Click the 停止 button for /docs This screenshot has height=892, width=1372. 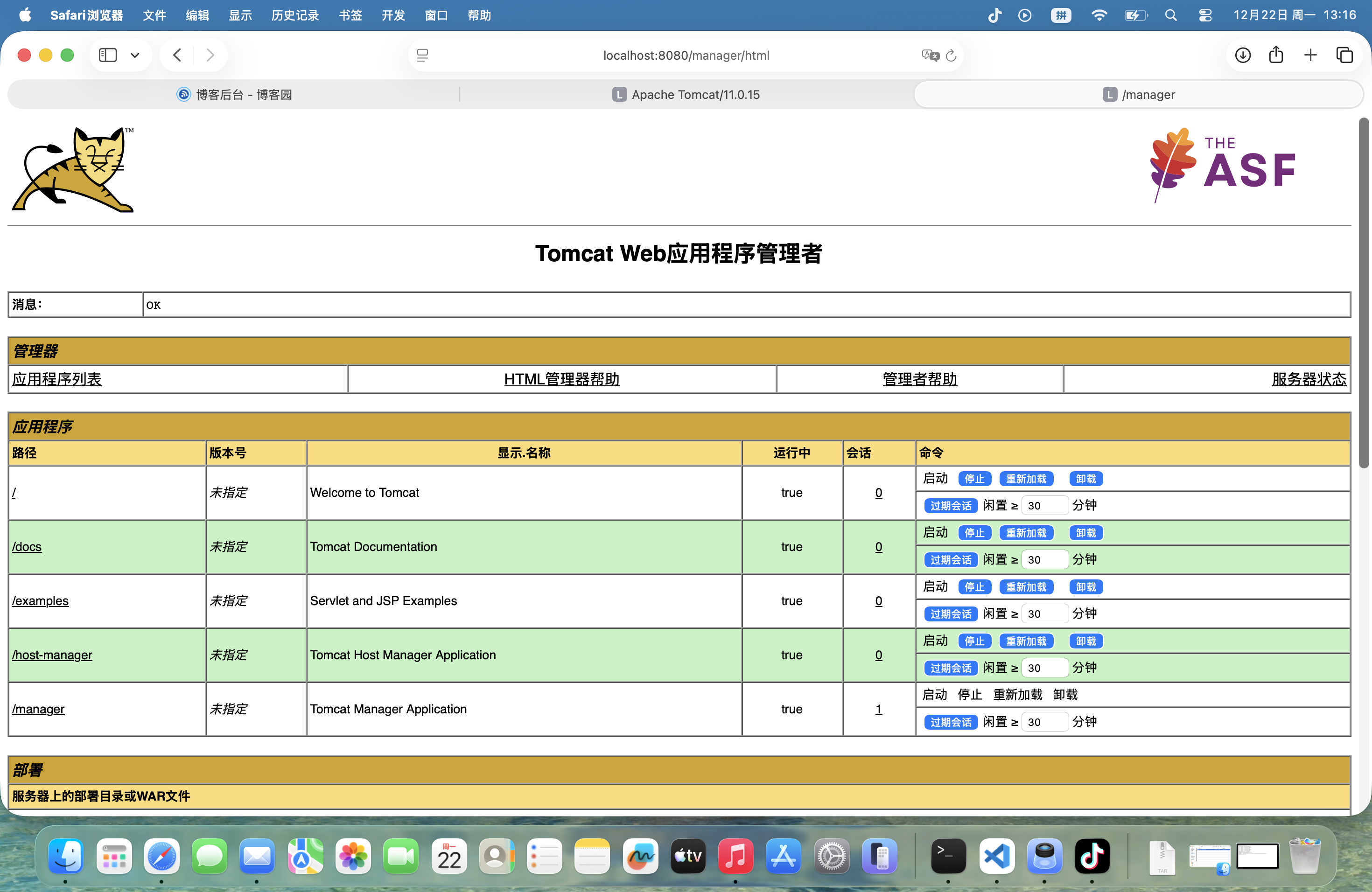coord(974,533)
